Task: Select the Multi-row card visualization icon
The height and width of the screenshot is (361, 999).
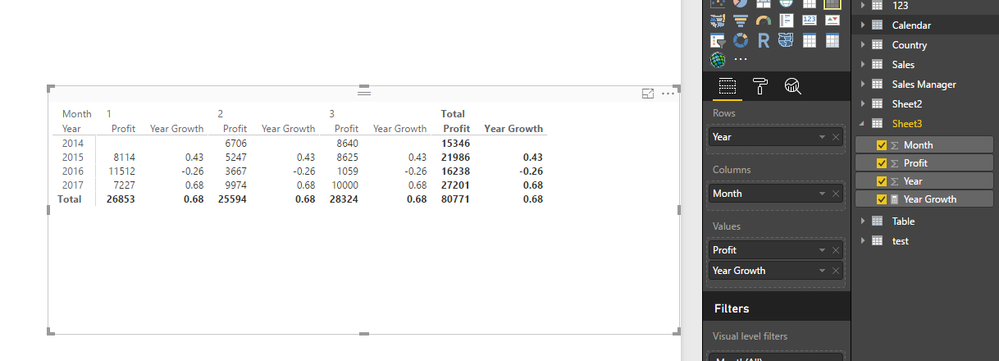Action: (x=786, y=21)
